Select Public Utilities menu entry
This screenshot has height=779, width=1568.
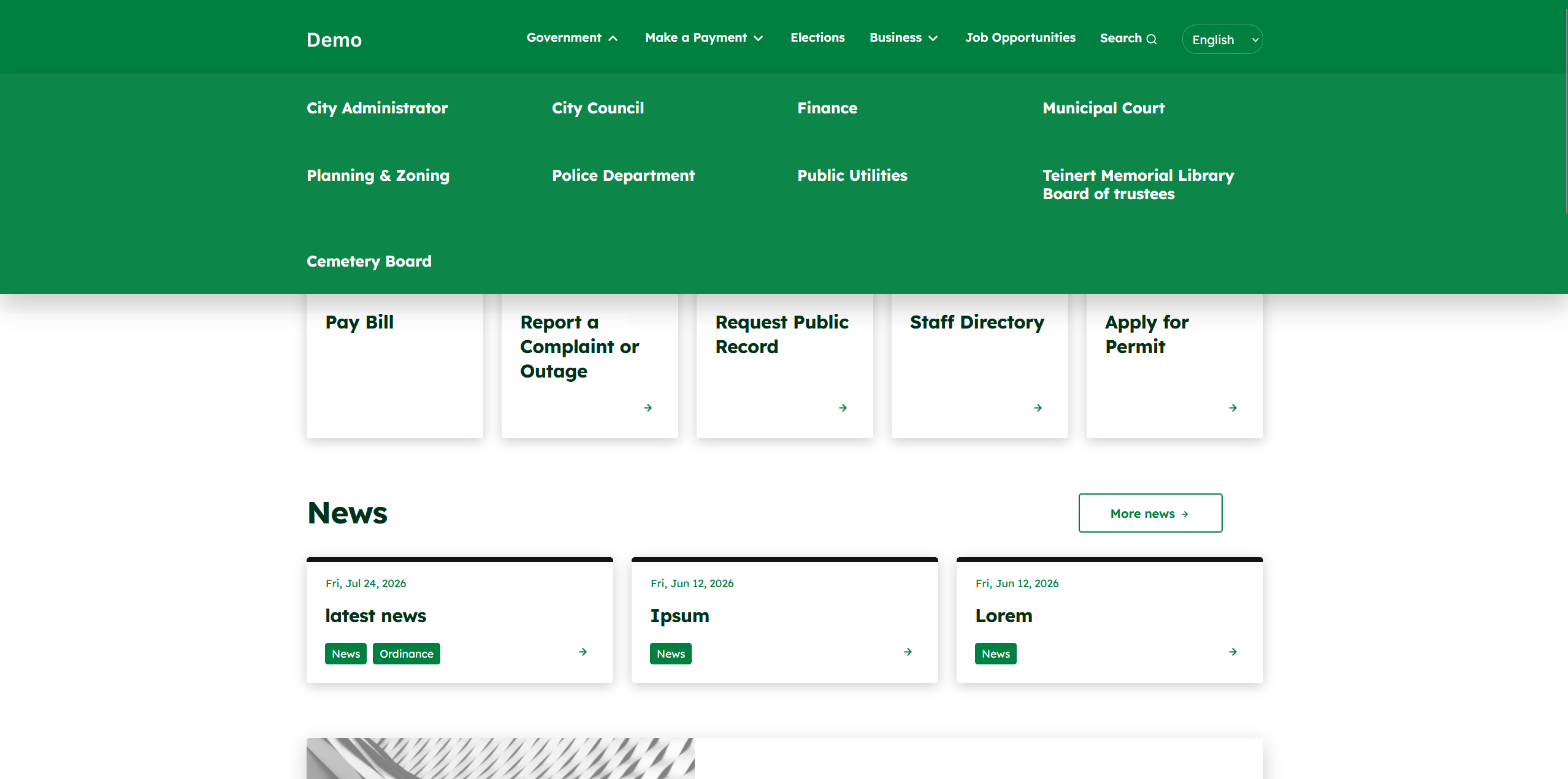[x=852, y=175]
